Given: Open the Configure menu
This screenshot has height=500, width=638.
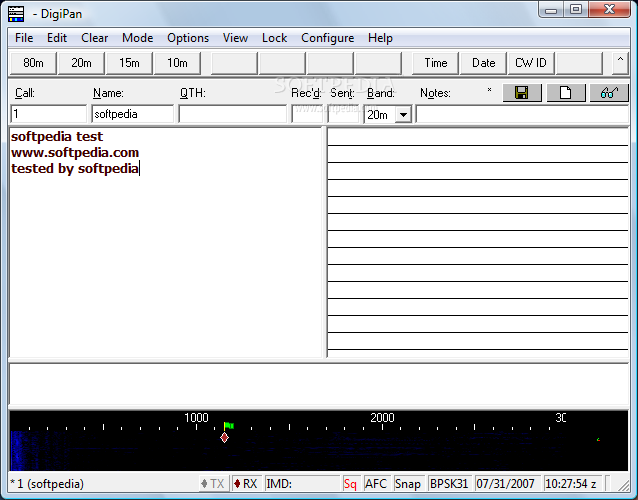Looking at the screenshot, I should coord(328,38).
